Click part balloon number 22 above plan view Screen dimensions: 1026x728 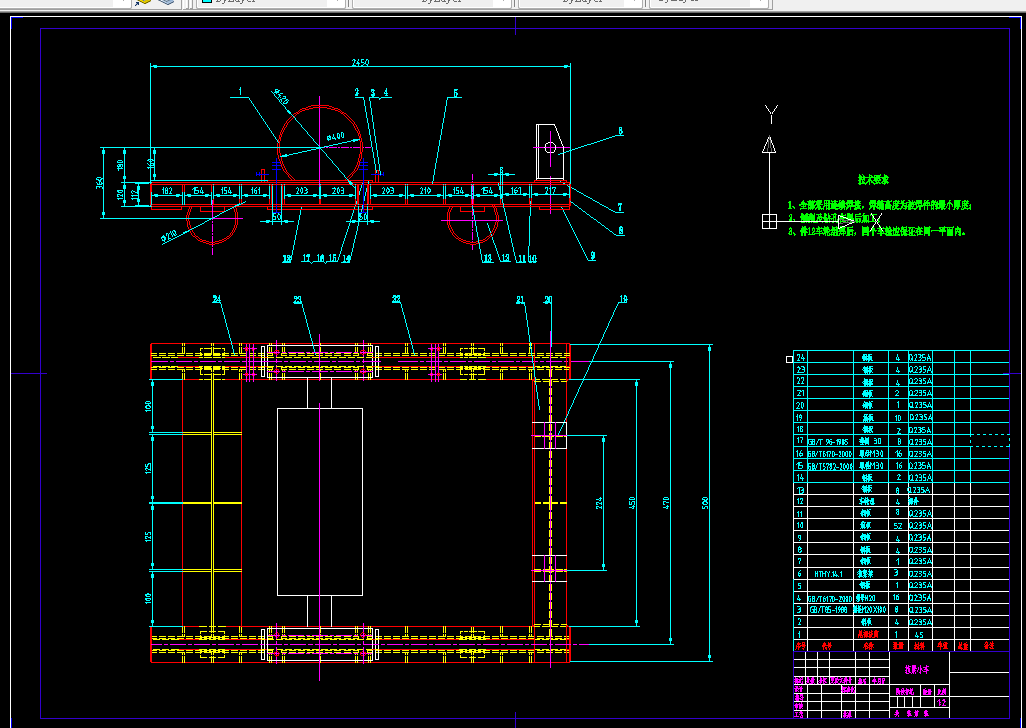(x=396, y=300)
